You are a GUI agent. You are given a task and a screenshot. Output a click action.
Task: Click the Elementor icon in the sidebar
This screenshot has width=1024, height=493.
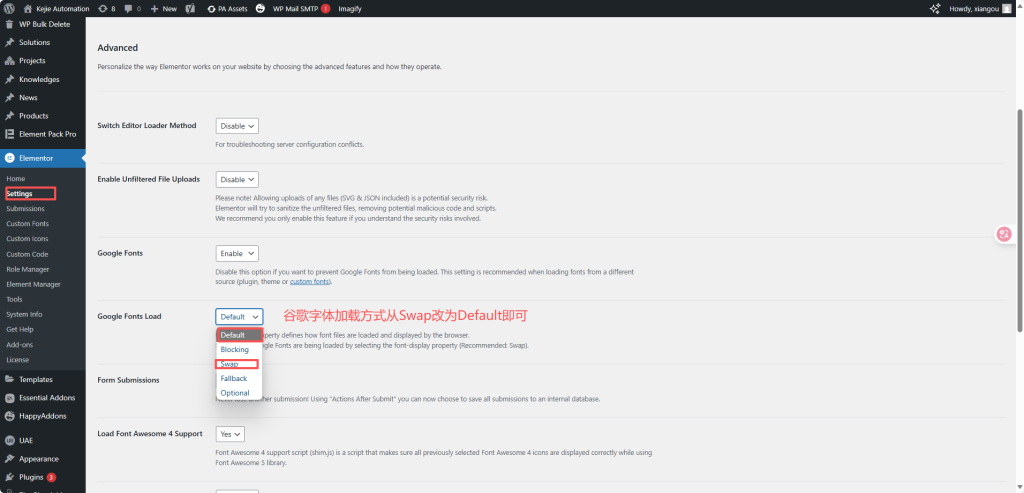9,158
